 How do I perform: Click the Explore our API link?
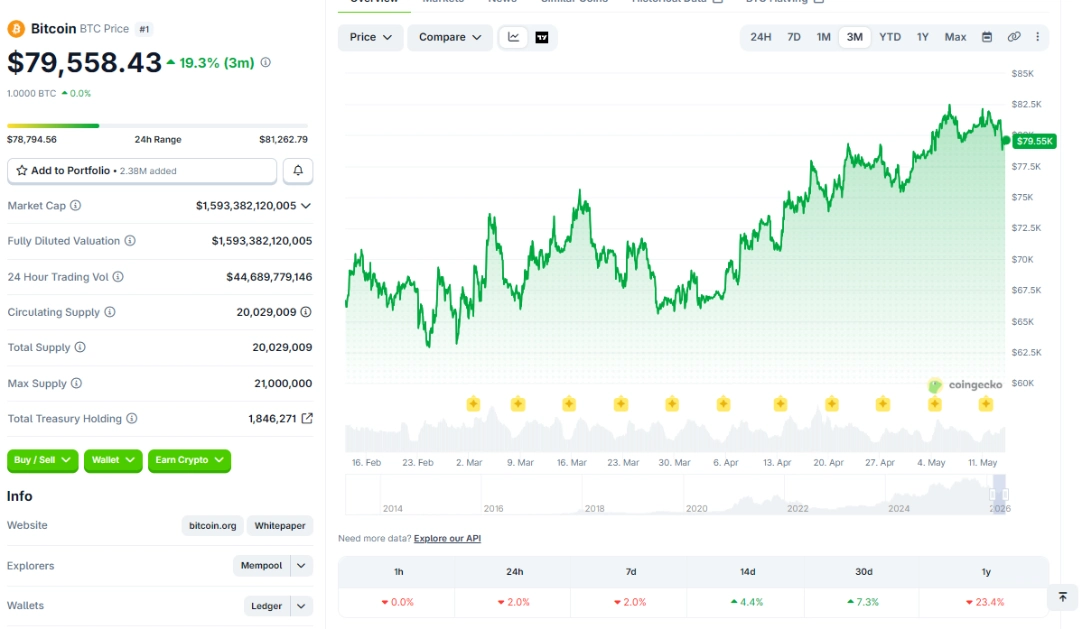click(447, 539)
